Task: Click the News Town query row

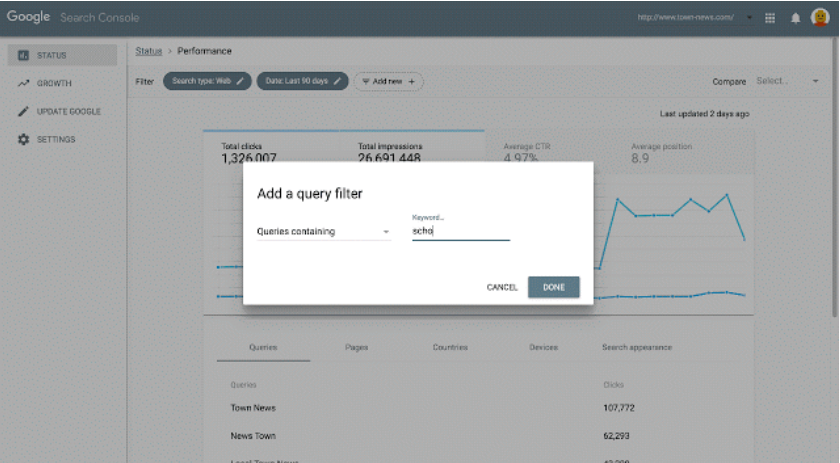Action: 478,436
